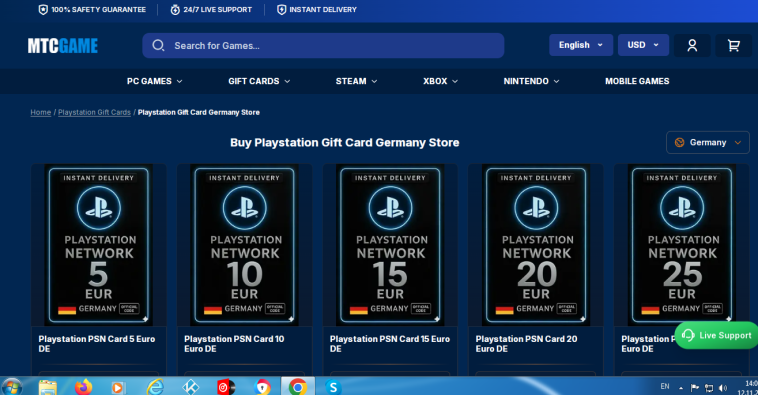The image size is (758, 395).
Task: Open the 25 EUR PlayStation Network card image
Action: point(682,245)
